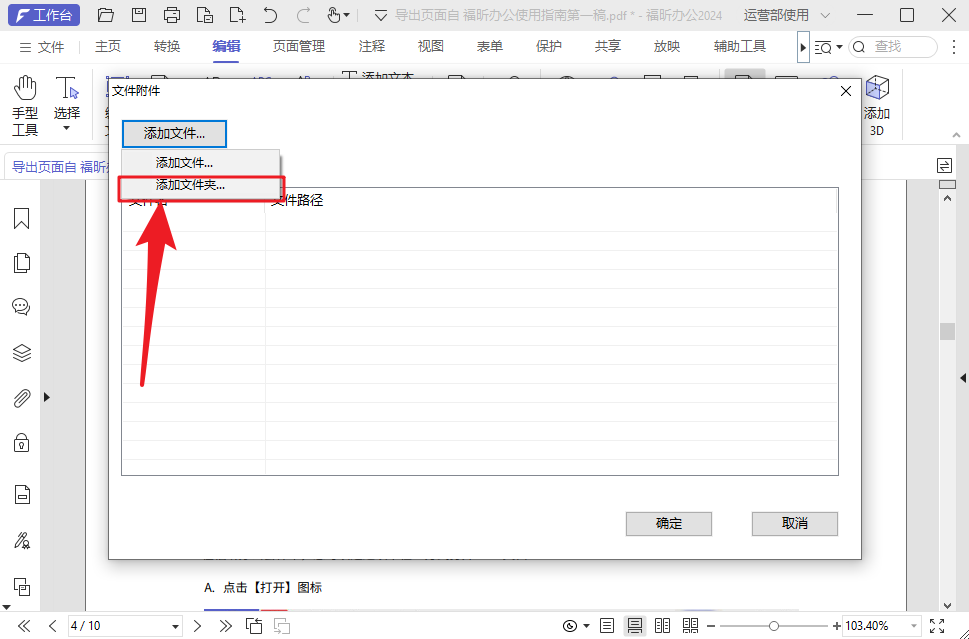
Task: Click the save floppy disk icon
Action: tap(139, 15)
